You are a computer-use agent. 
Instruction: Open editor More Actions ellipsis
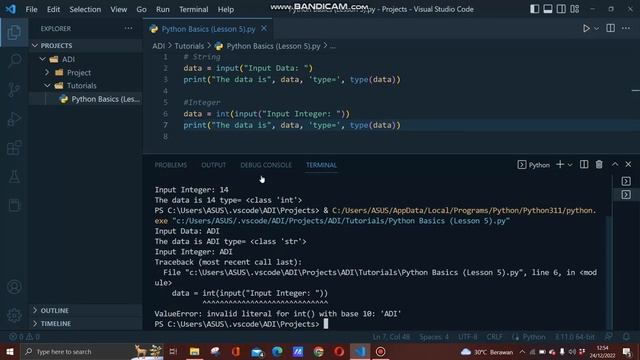click(626, 28)
